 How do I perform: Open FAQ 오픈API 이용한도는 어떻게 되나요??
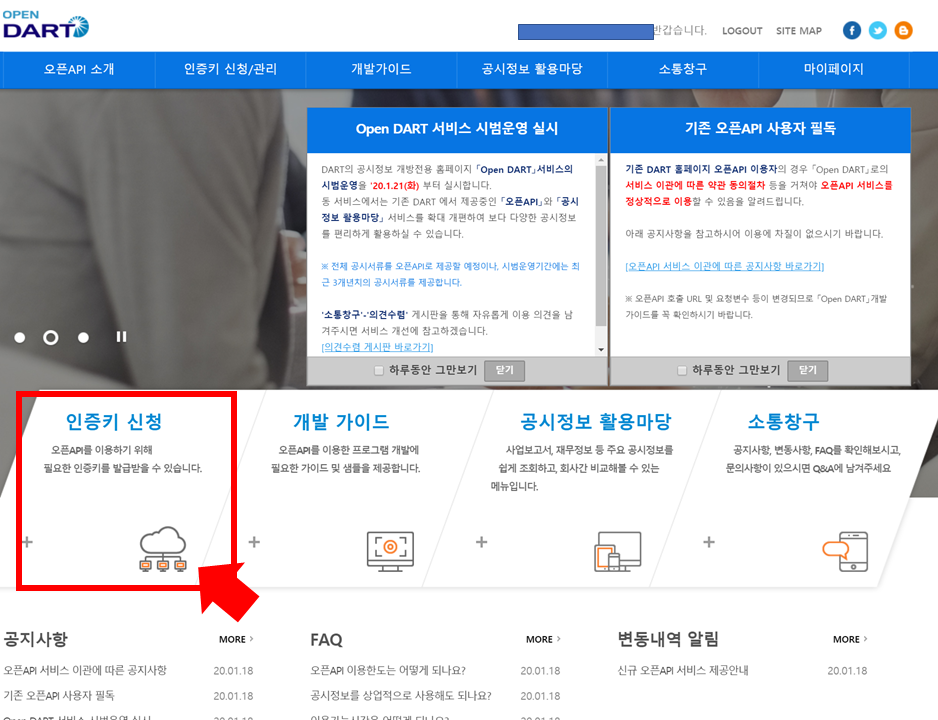click(388, 670)
